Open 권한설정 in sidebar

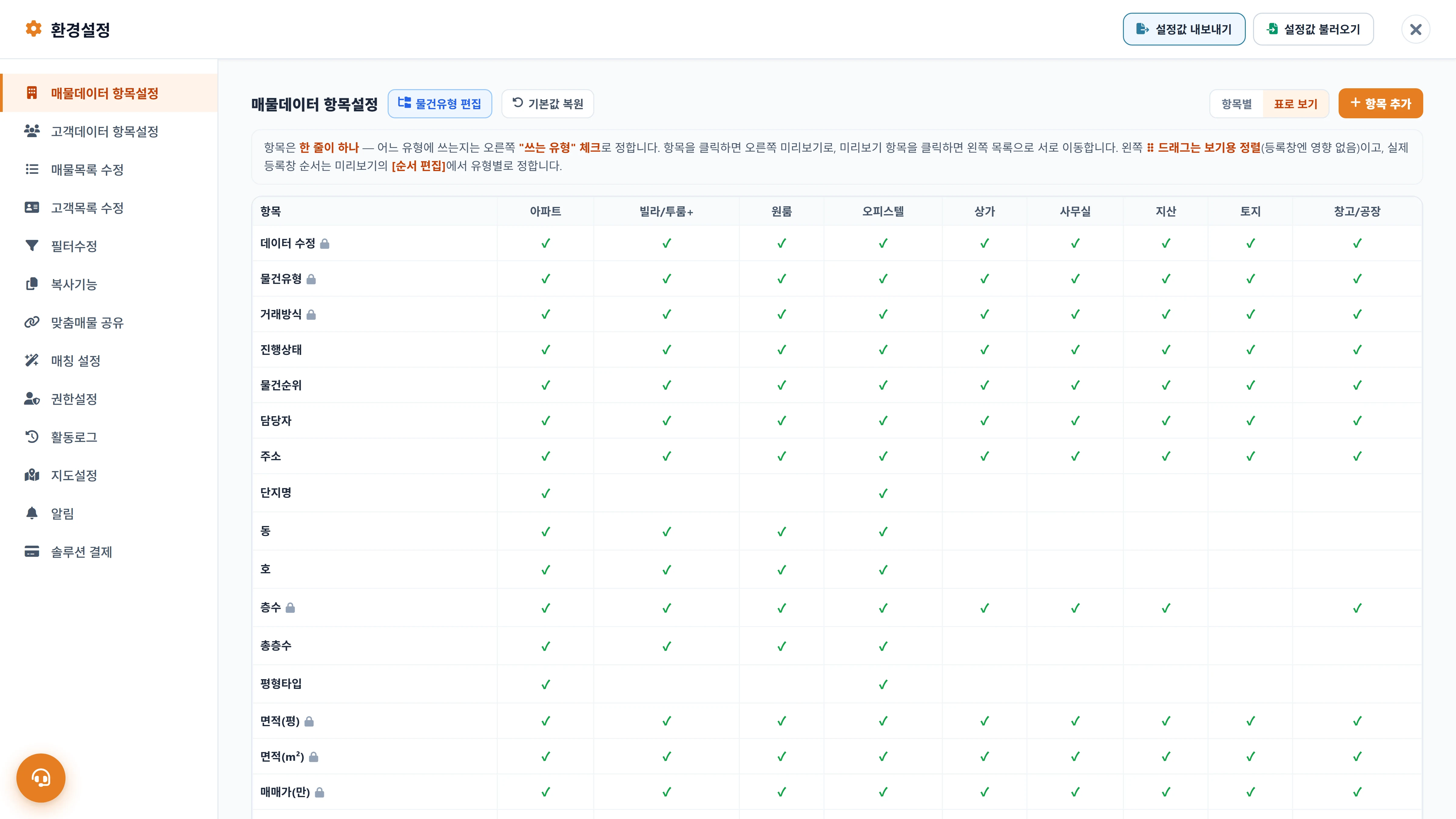coord(109,399)
